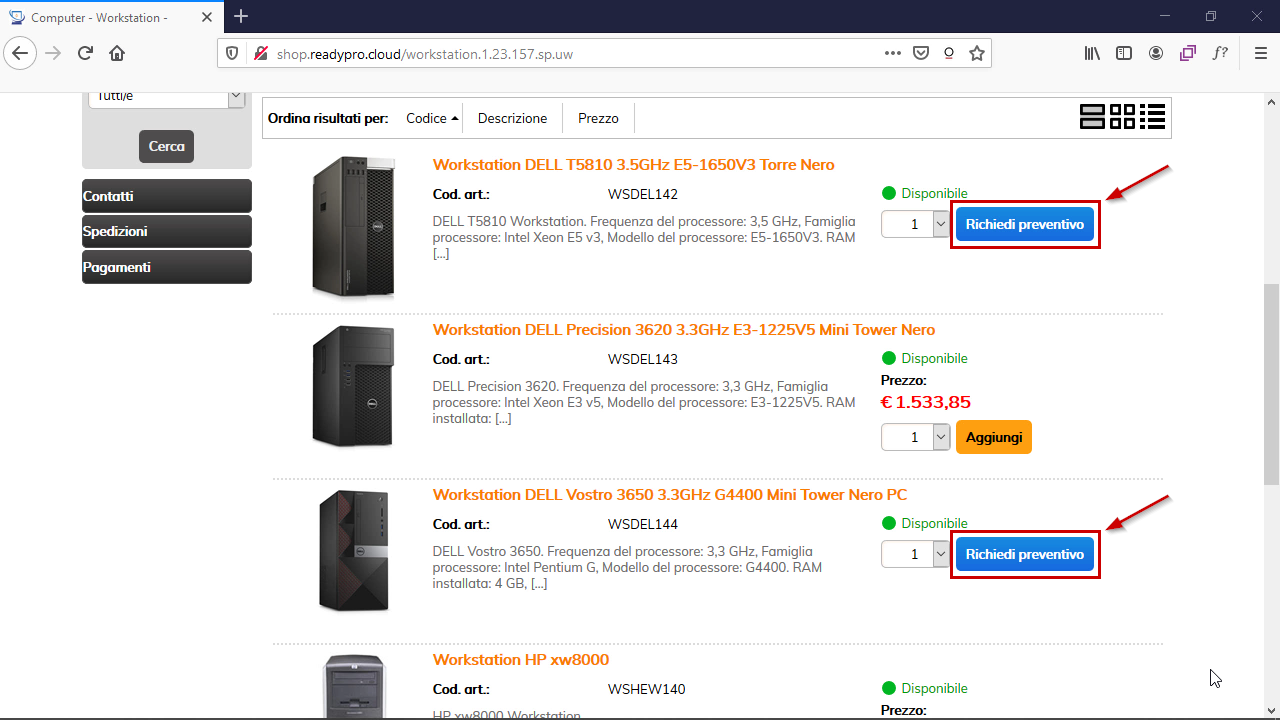Bookmark this page with star icon
Image resolution: width=1280 pixels, height=720 pixels.
click(x=977, y=53)
